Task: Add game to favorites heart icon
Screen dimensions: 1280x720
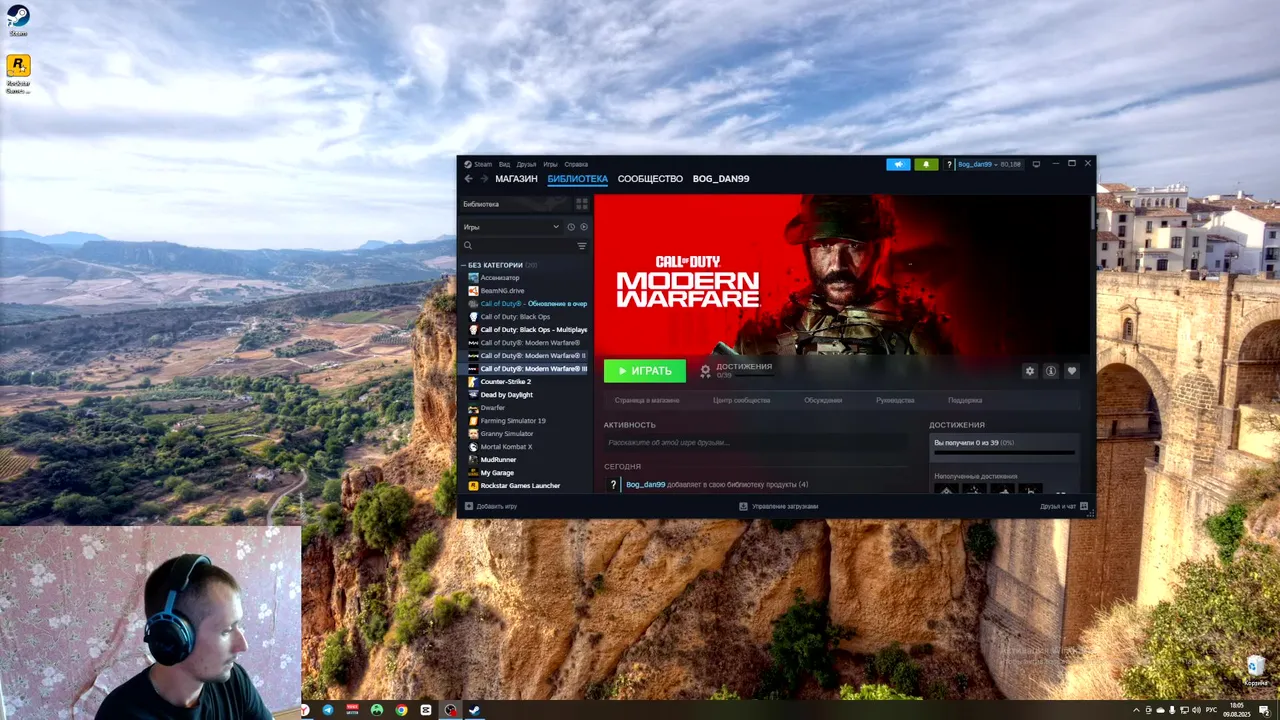Action: coord(1072,371)
